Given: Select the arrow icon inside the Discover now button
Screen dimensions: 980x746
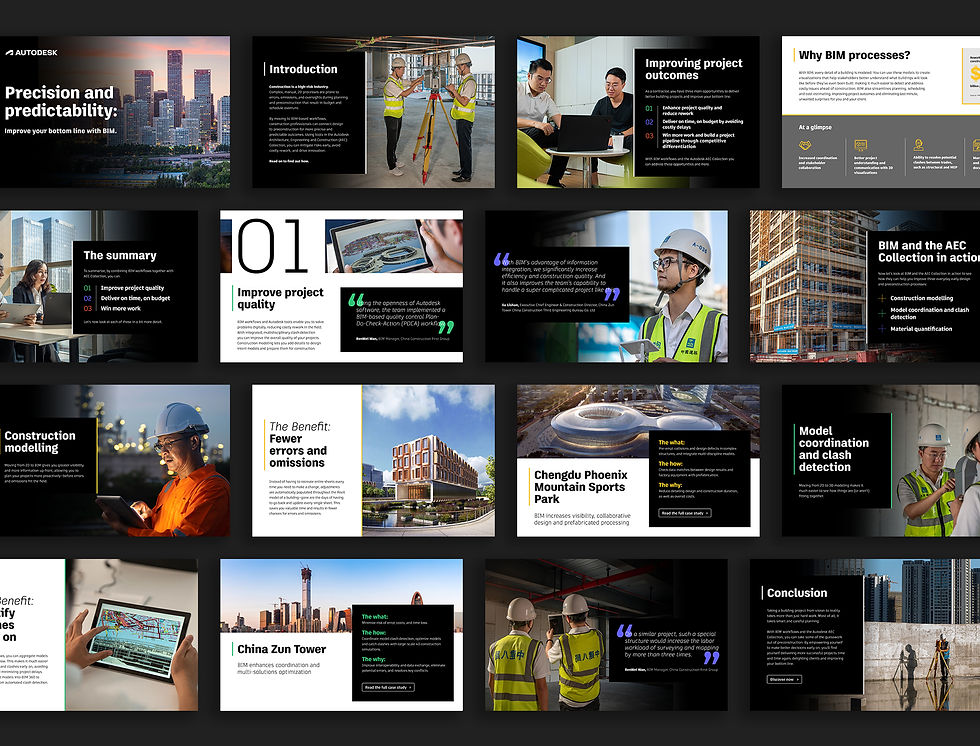Looking at the screenshot, I should (x=798, y=680).
